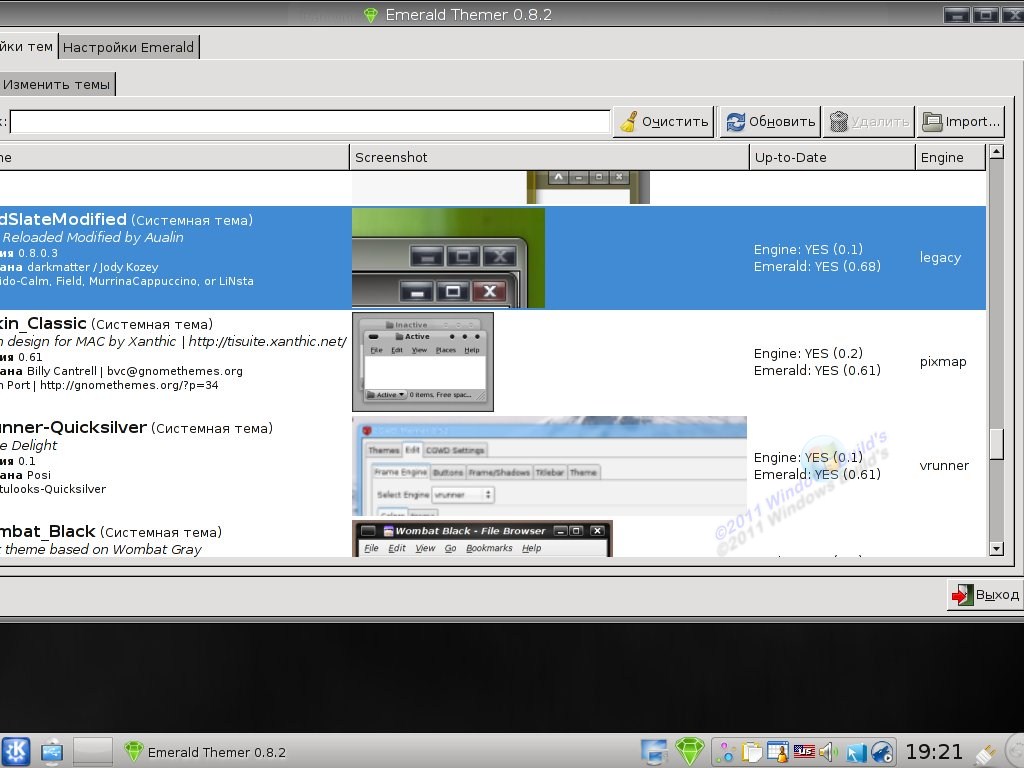The width and height of the screenshot is (1024, 768).
Task: Click the blue cursor arrow tray icon
Action: coord(856,753)
